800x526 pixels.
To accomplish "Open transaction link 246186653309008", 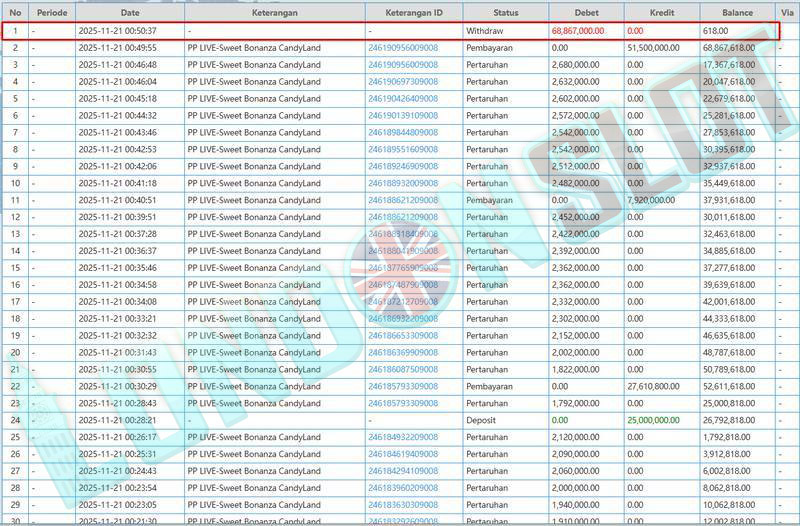I will tap(403, 335).
